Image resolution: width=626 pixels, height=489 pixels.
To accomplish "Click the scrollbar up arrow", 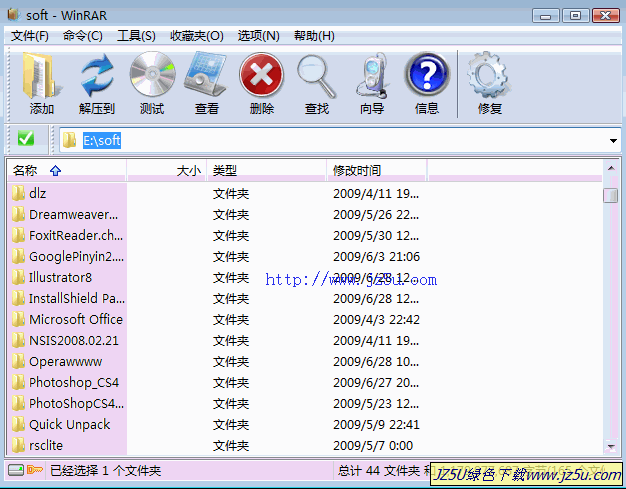I will pos(611,168).
